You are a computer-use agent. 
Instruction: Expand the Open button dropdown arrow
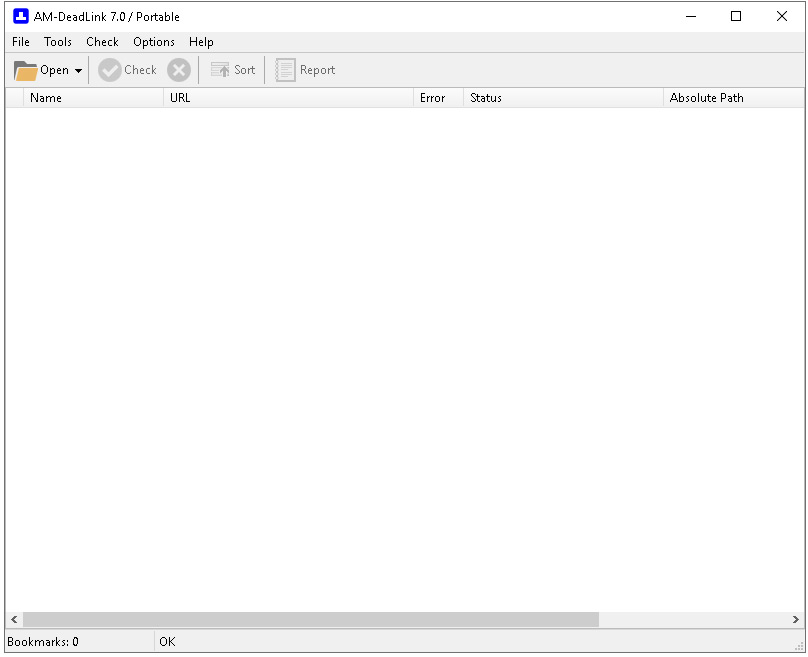(78, 71)
